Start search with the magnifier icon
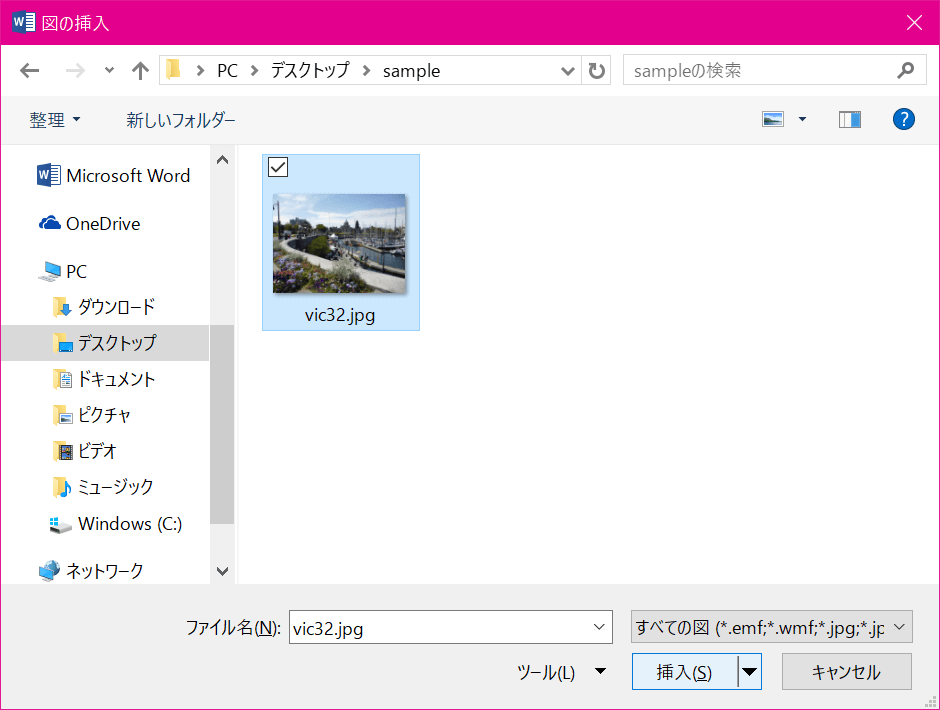Screen dimensions: 940x710 point(905,70)
